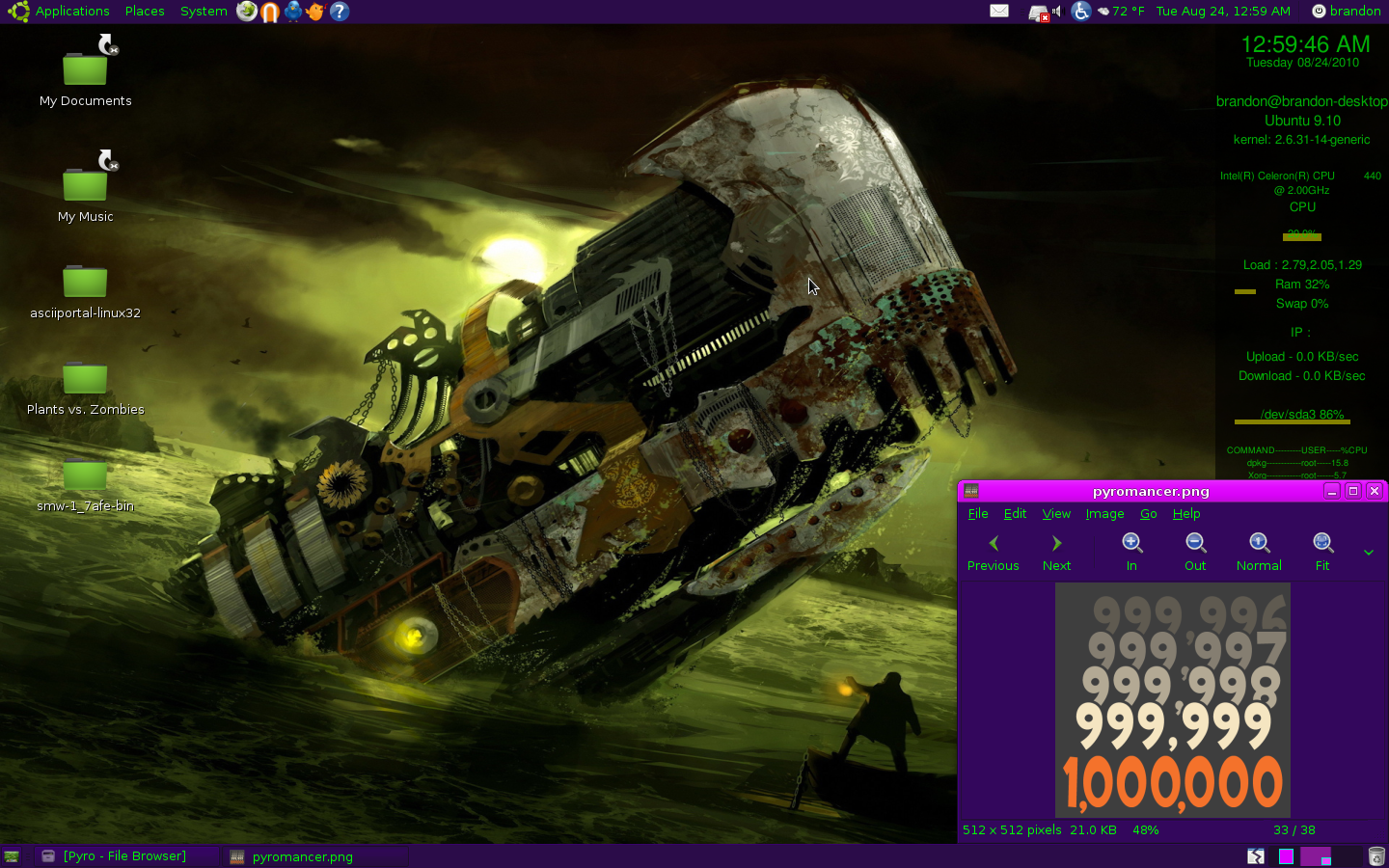Advance to the Next image
1389x868 pixels.
[1056, 553]
